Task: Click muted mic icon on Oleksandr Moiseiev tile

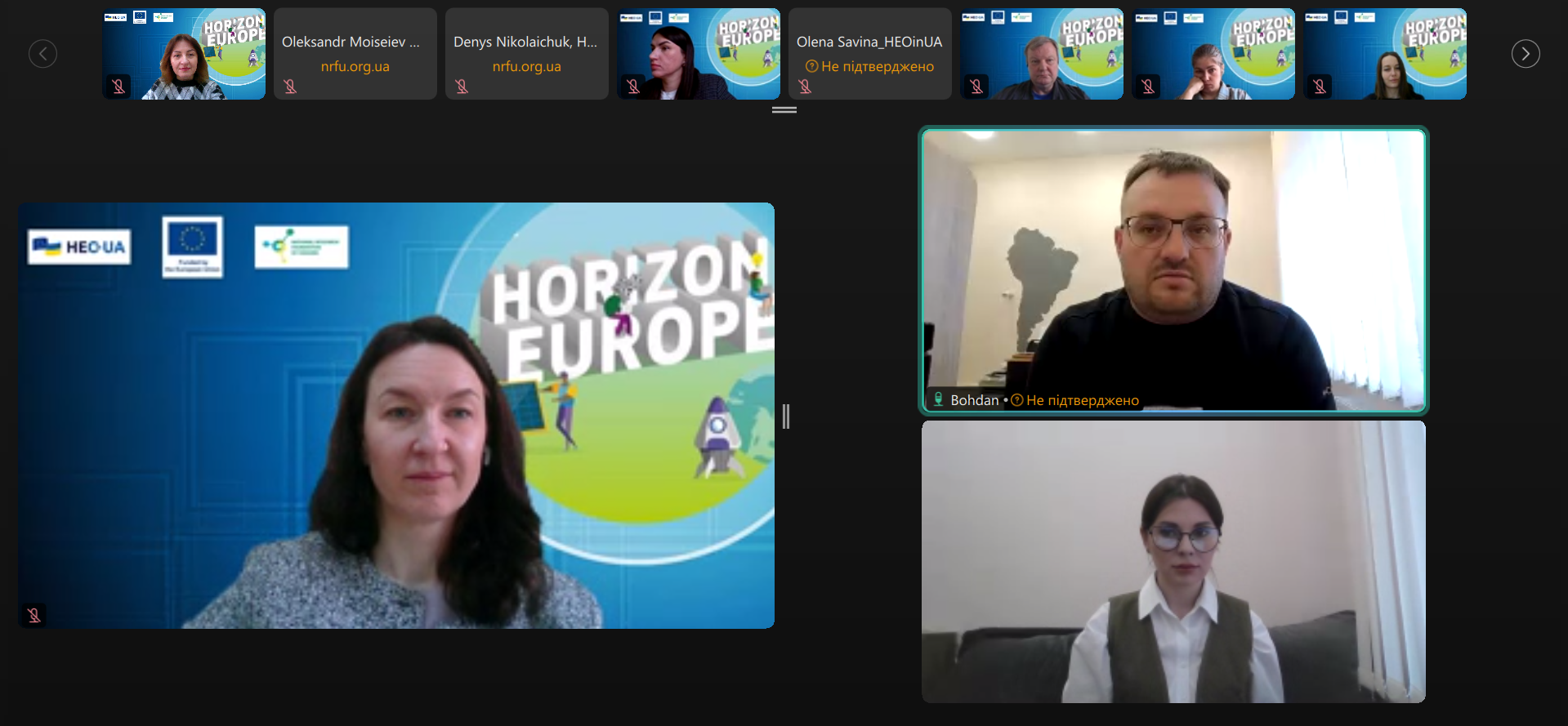Action: pyautogui.click(x=290, y=87)
